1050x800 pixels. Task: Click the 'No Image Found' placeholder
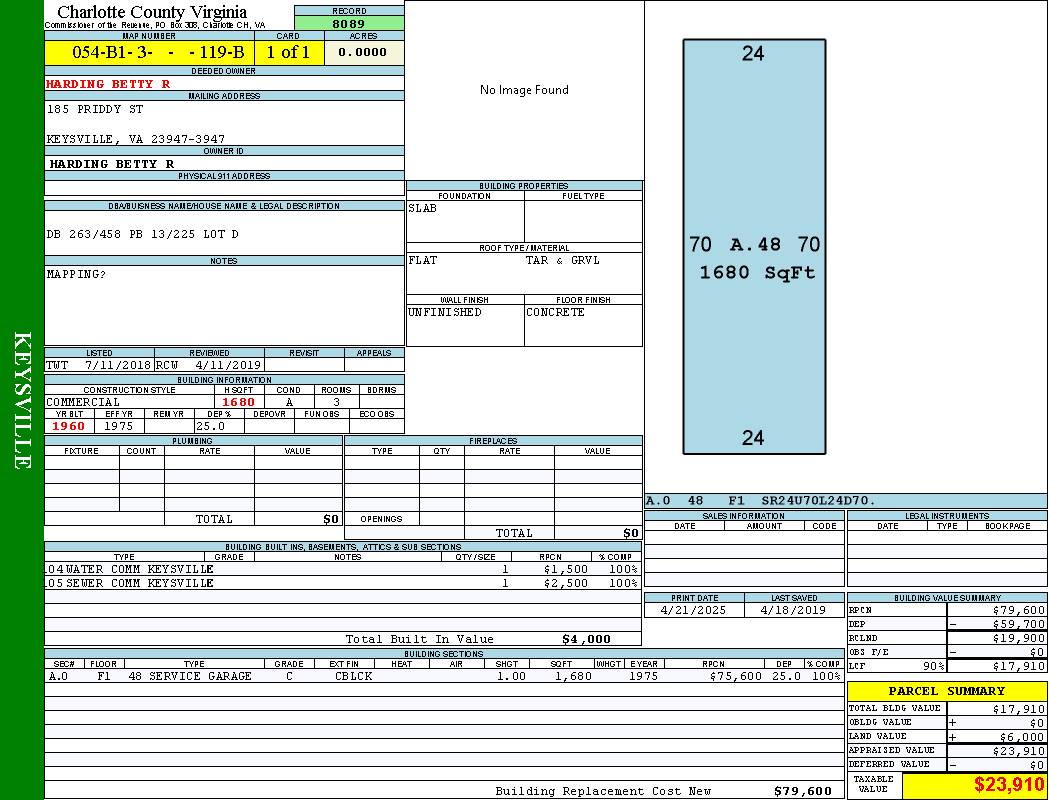tap(524, 90)
